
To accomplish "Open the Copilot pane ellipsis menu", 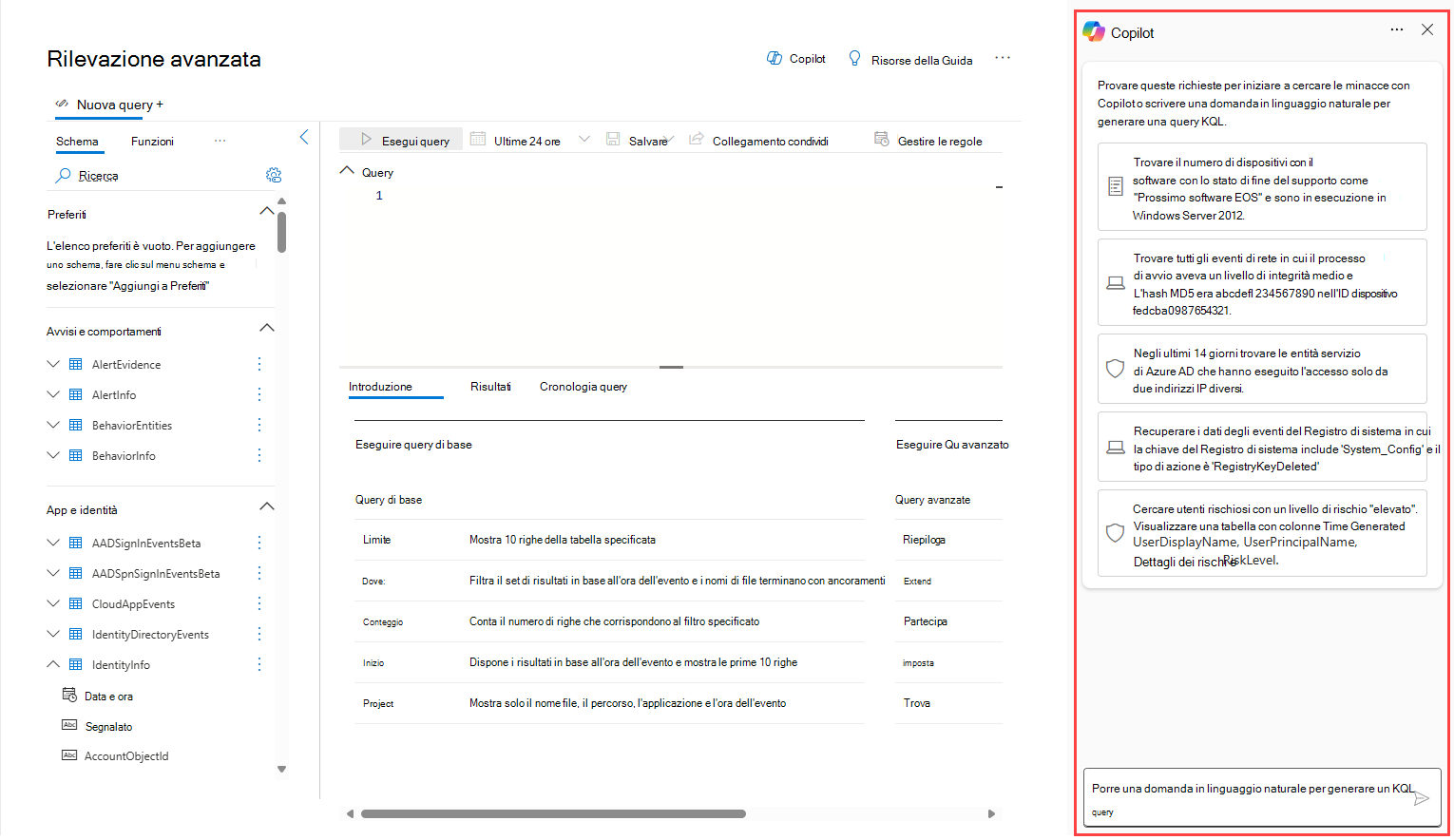I will click(1396, 29).
